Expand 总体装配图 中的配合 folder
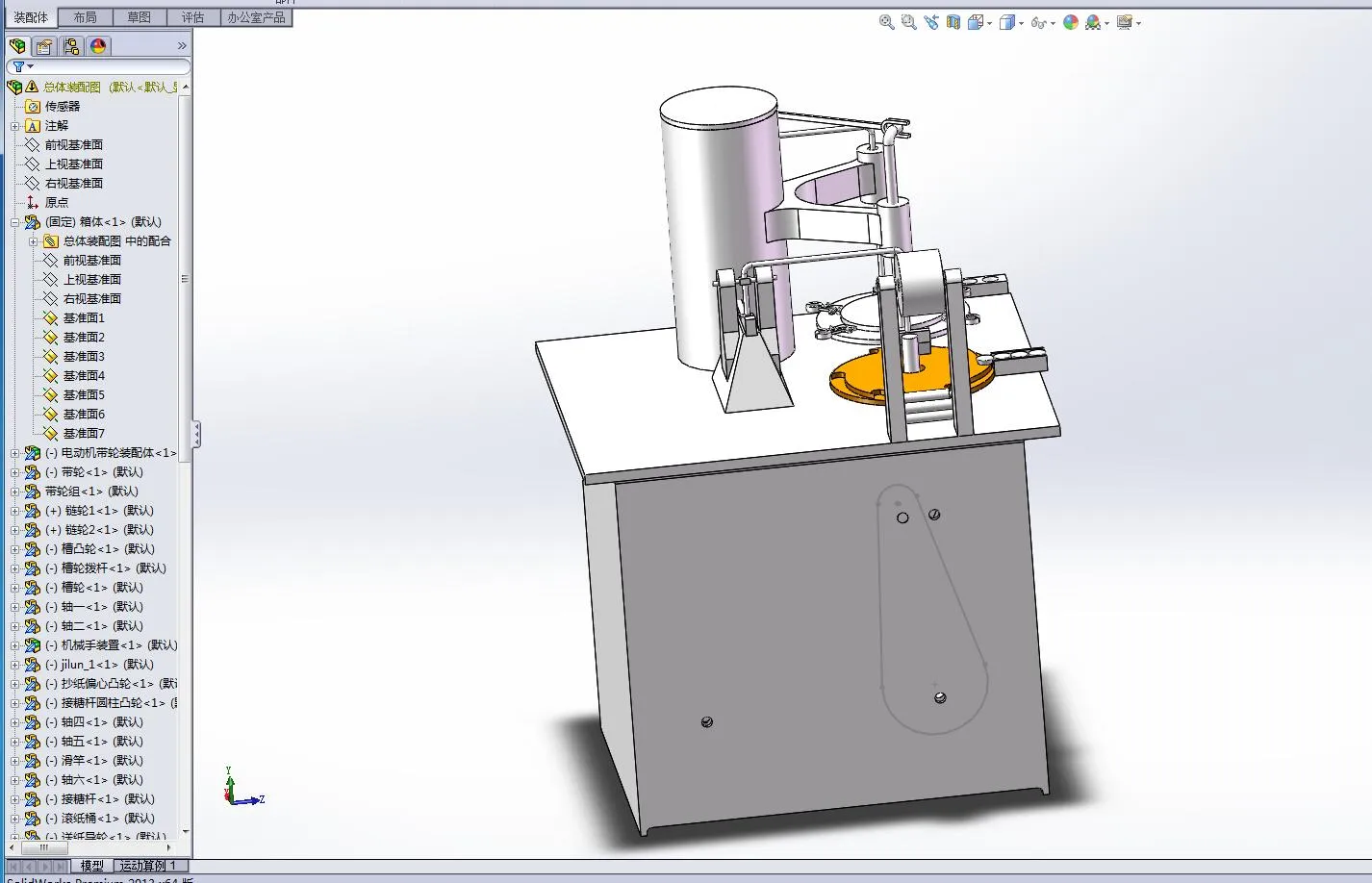The image size is (1372, 883). coord(33,241)
